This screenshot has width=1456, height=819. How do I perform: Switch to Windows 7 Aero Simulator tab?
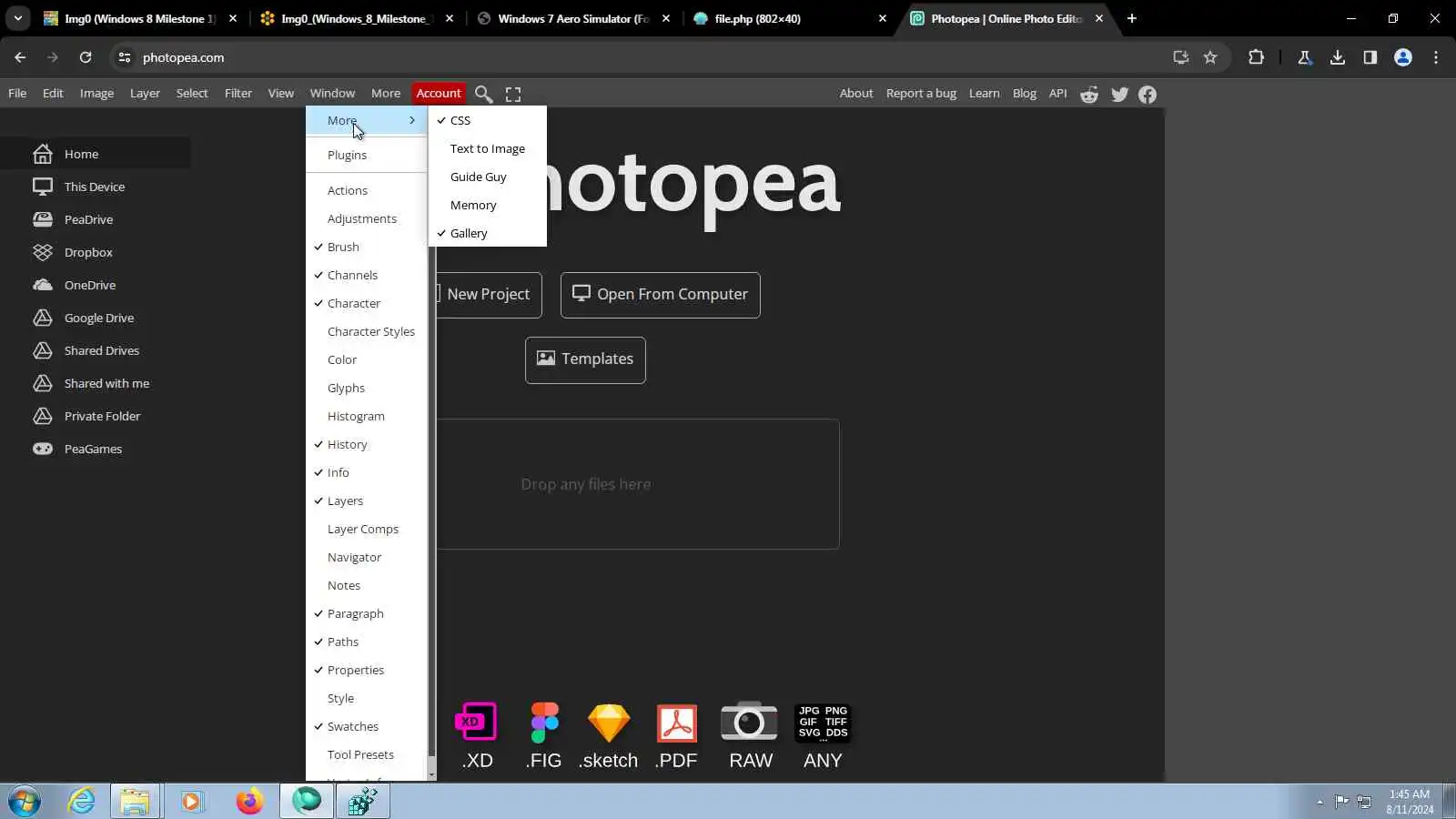(x=574, y=18)
